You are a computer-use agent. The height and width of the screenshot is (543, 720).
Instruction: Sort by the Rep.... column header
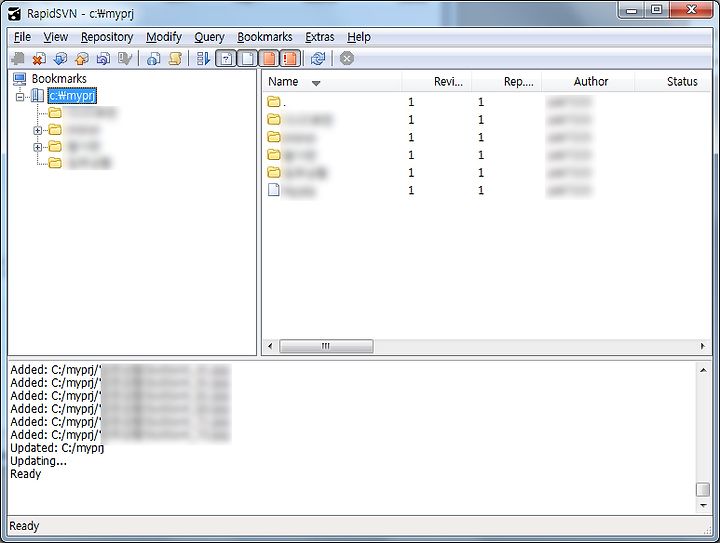coord(506,82)
